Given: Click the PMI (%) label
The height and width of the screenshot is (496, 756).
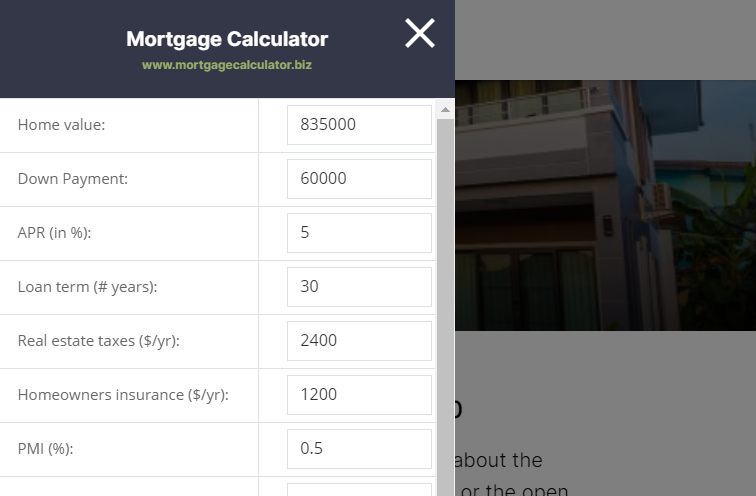Looking at the screenshot, I should [45, 449].
